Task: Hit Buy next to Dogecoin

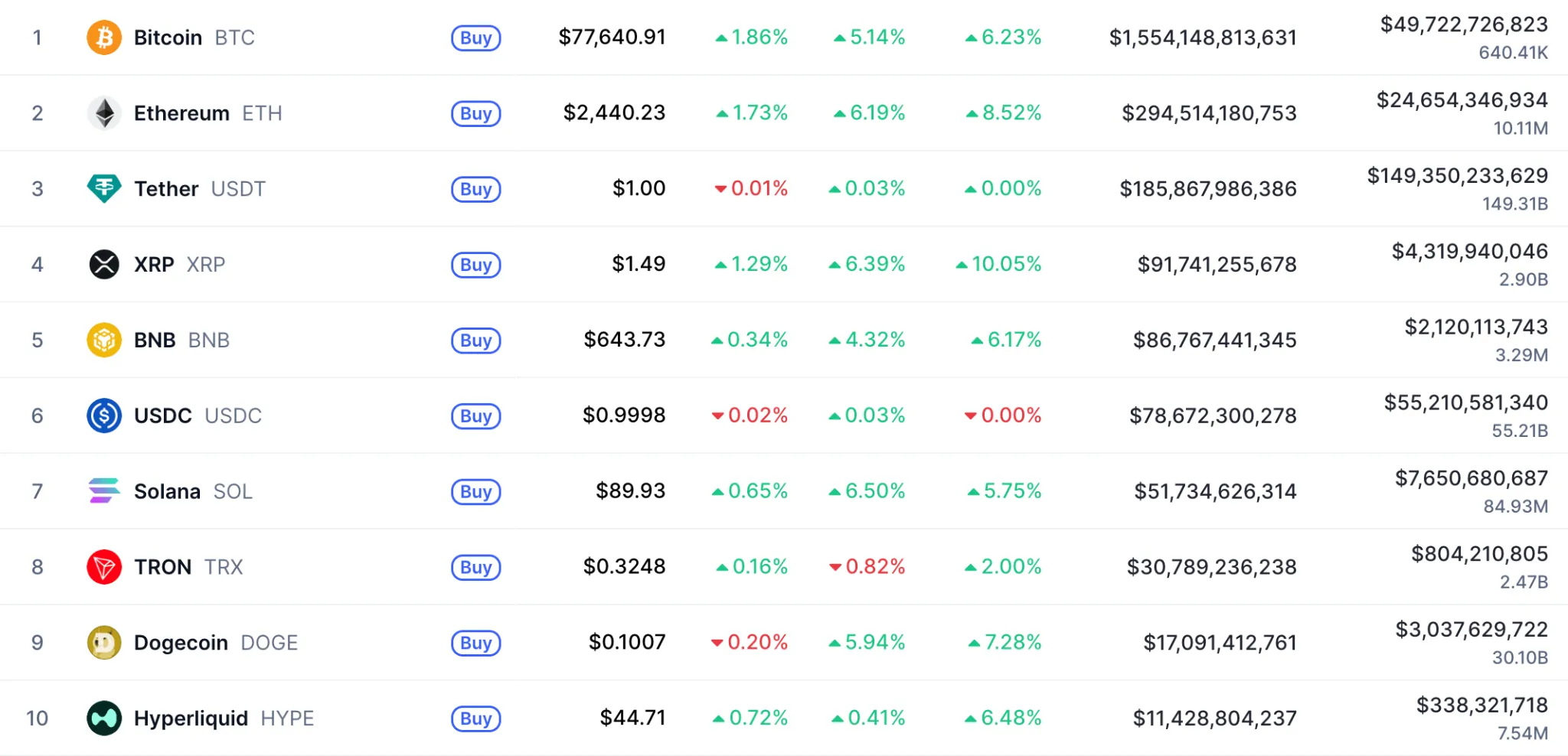Action: (x=475, y=643)
